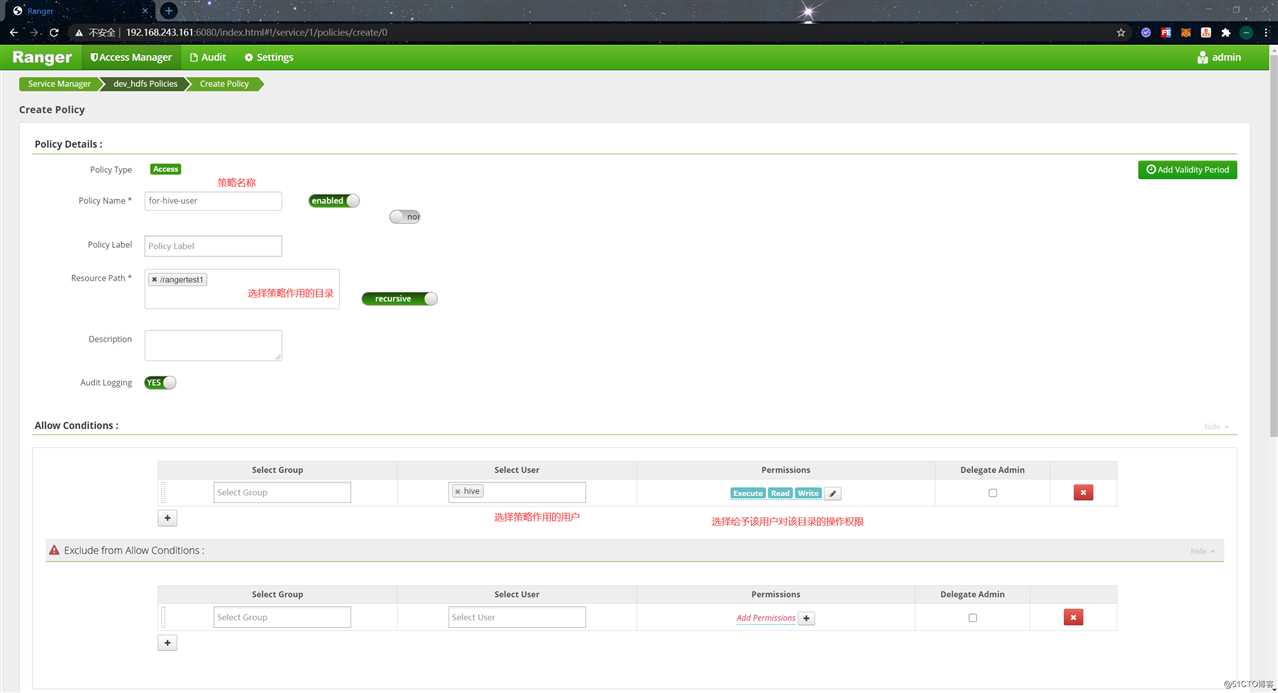Click the Description text area
Image resolution: width=1278 pixels, height=693 pixels.
(213, 345)
